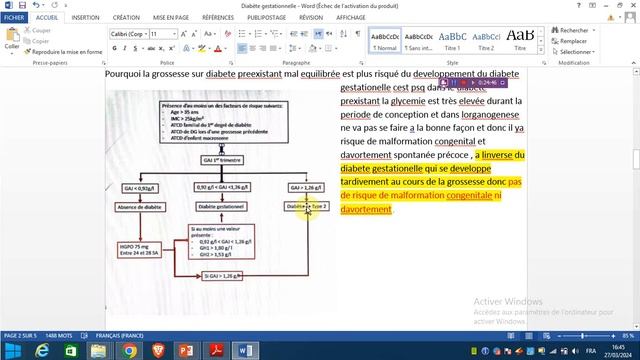Open the text effects icon in Police group
This screenshot has width=640, height=360.
(x=186, y=49)
